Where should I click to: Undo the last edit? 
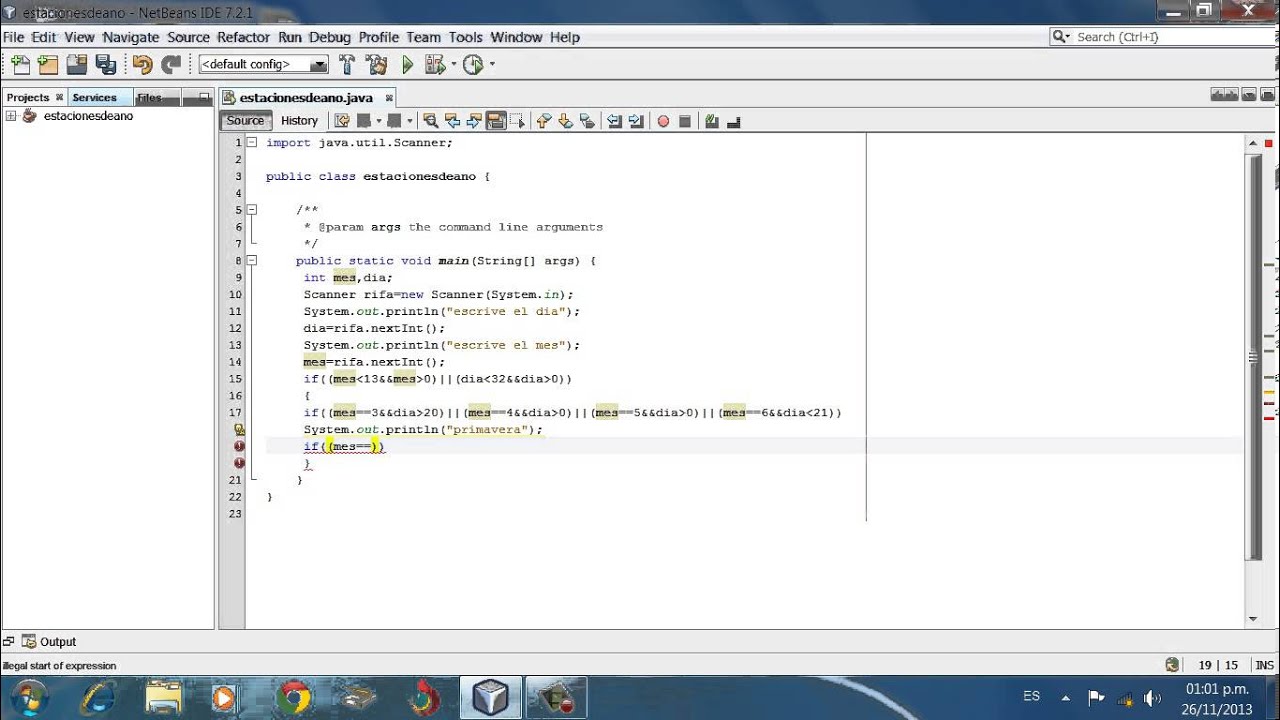[x=142, y=65]
